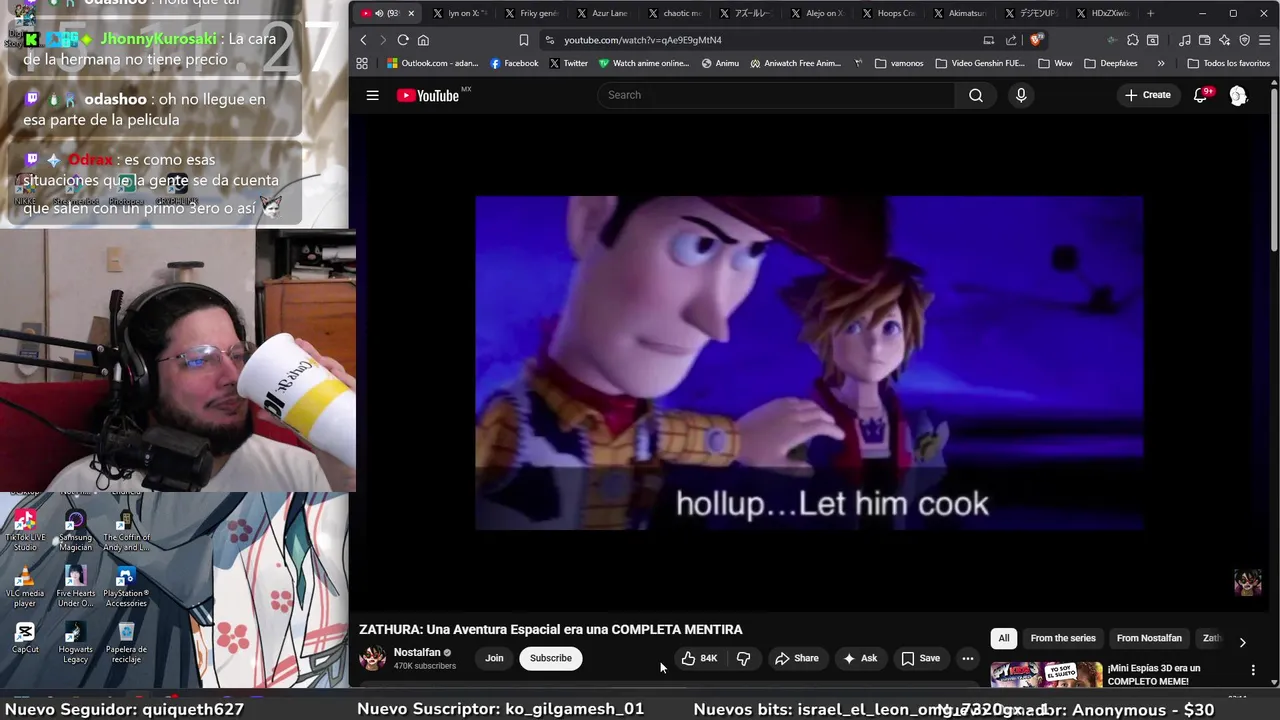Screen dimensions: 1280x720
Task: Open Brave wallet toolbar icon
Action: (1204, 40)
